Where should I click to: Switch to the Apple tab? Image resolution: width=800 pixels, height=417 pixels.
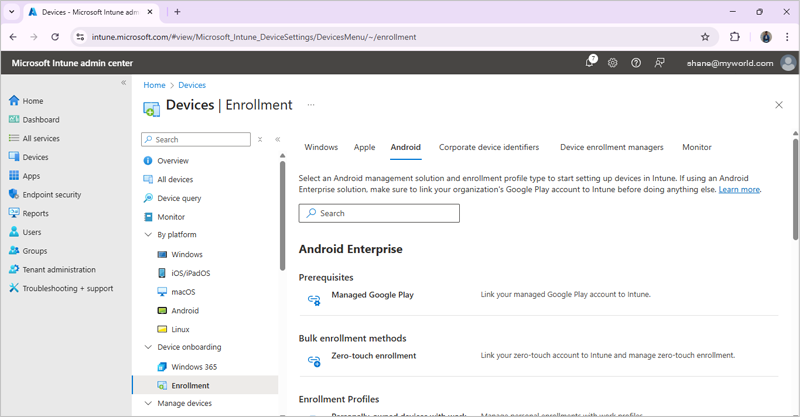364,147
